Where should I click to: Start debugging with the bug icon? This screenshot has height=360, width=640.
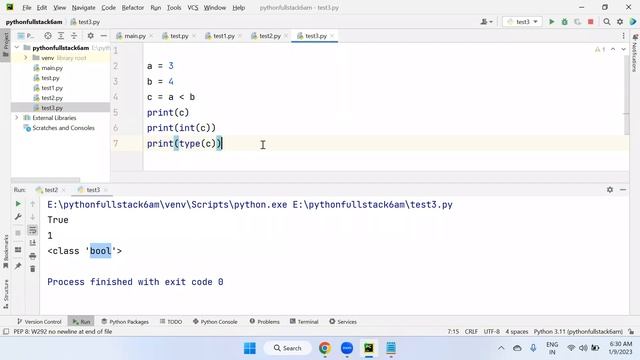564,22
